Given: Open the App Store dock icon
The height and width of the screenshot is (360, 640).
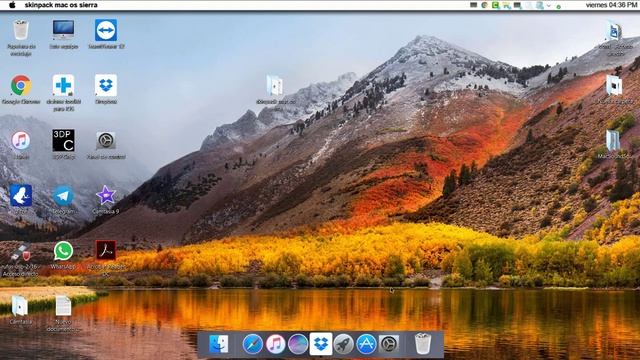Looking at the screenshot, I should click(x=366, y=344).
